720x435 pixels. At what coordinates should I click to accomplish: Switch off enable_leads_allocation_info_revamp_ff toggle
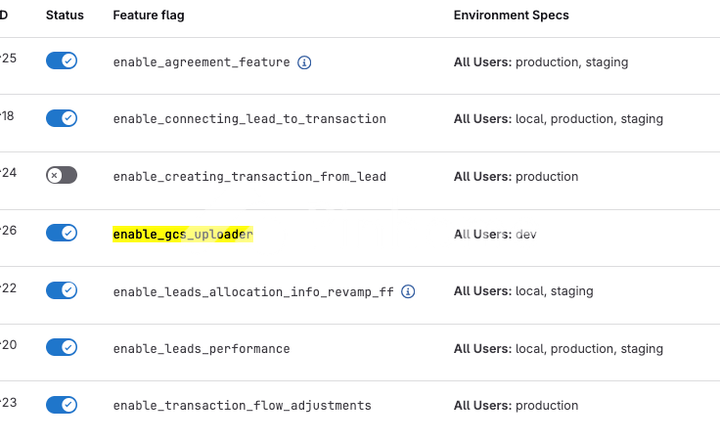pyautogui.click(x=61, y=290)
